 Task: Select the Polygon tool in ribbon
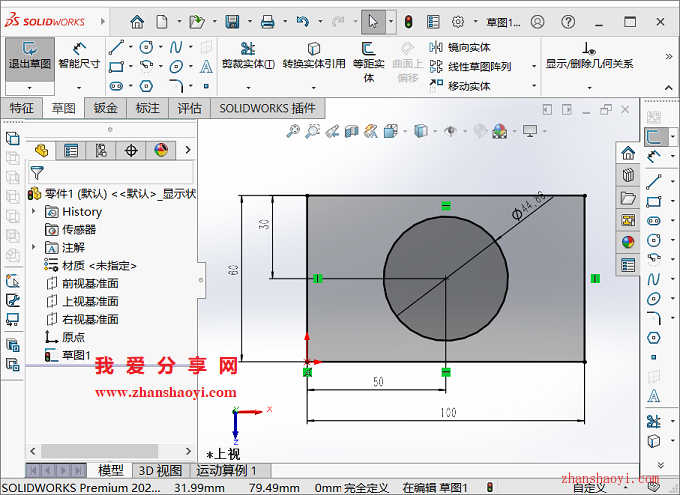click(146, 86)
